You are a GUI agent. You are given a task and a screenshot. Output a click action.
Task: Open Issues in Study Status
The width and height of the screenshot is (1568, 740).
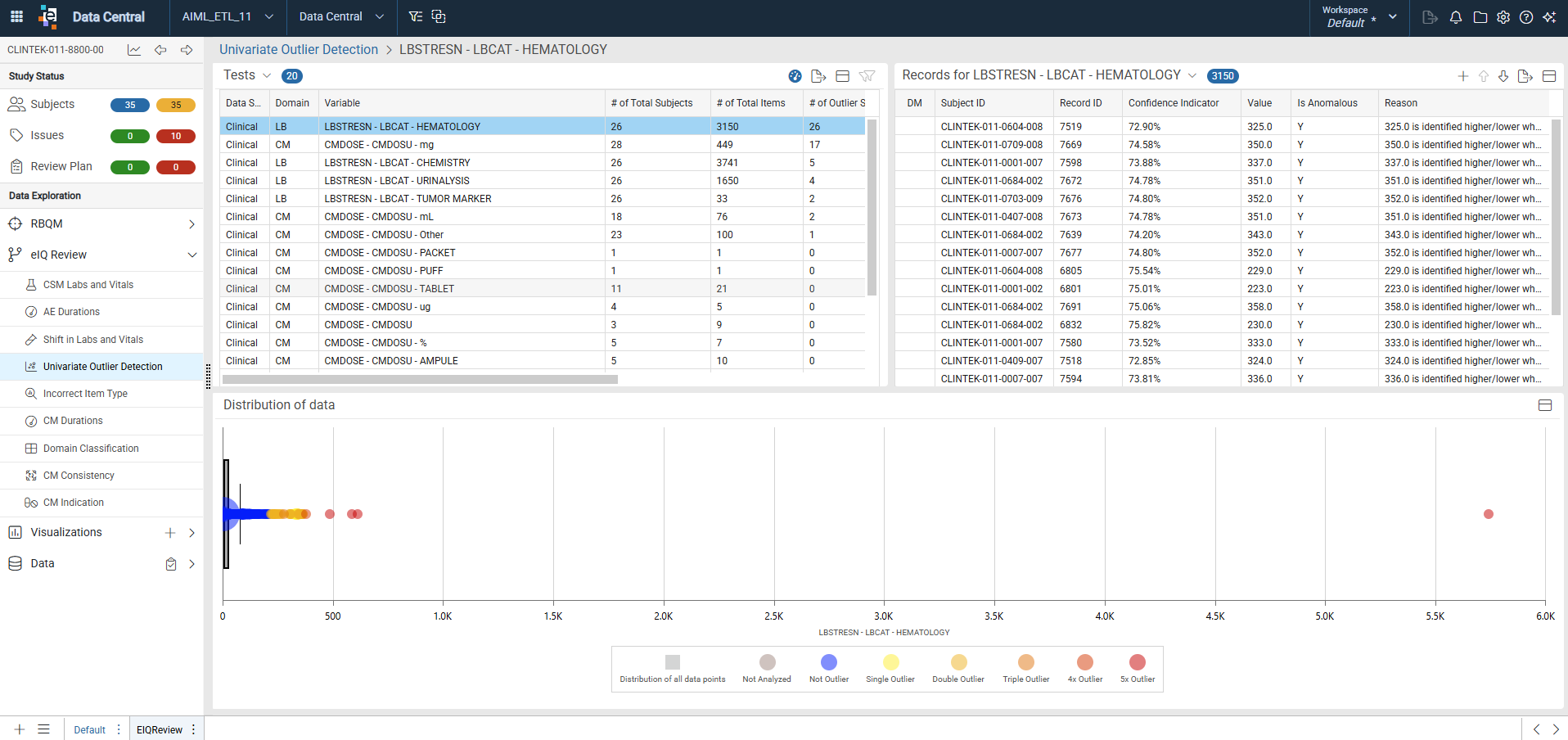click(47, 135)
